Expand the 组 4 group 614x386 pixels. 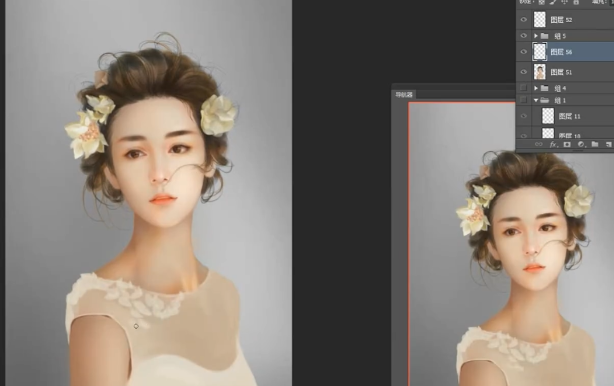tap(536, 88)
